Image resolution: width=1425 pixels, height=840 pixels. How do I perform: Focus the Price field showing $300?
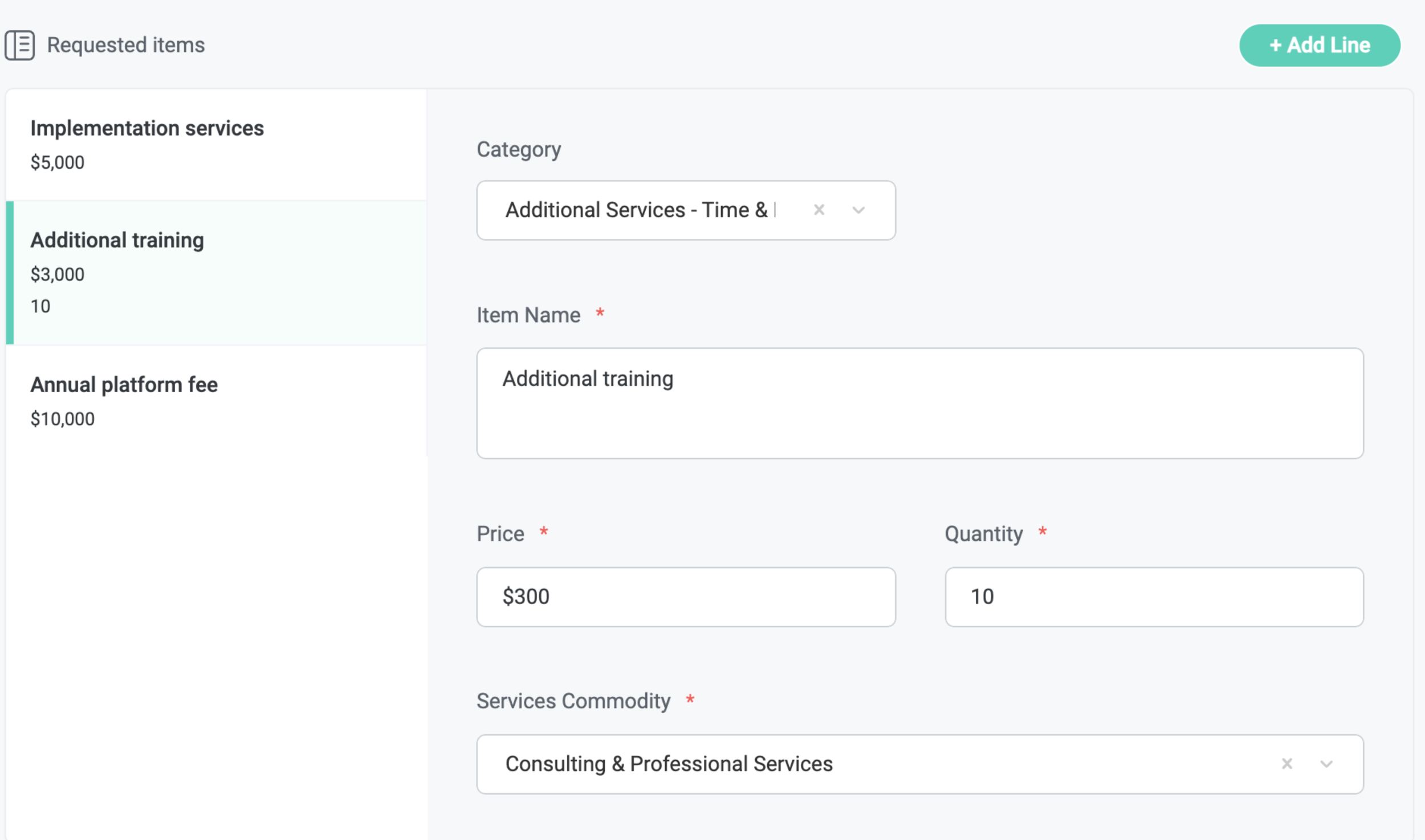685,597
